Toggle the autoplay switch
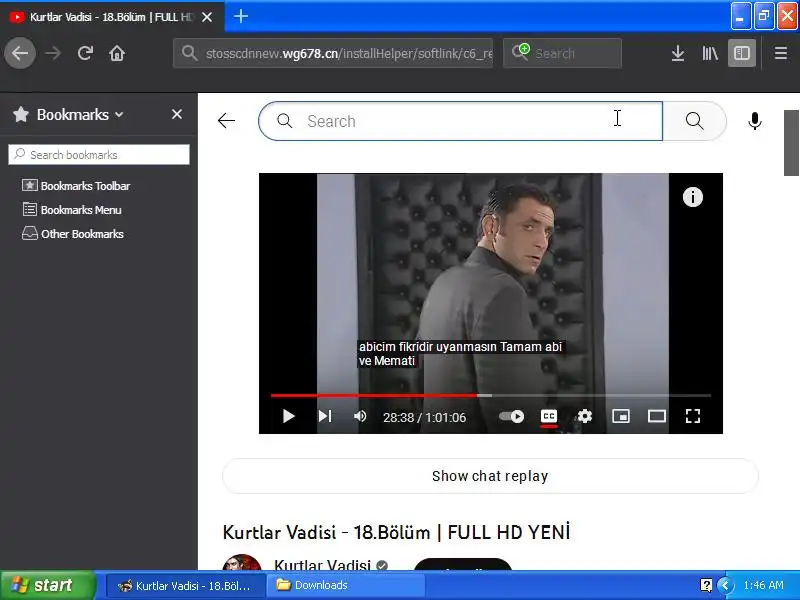 tap(511, 416)
